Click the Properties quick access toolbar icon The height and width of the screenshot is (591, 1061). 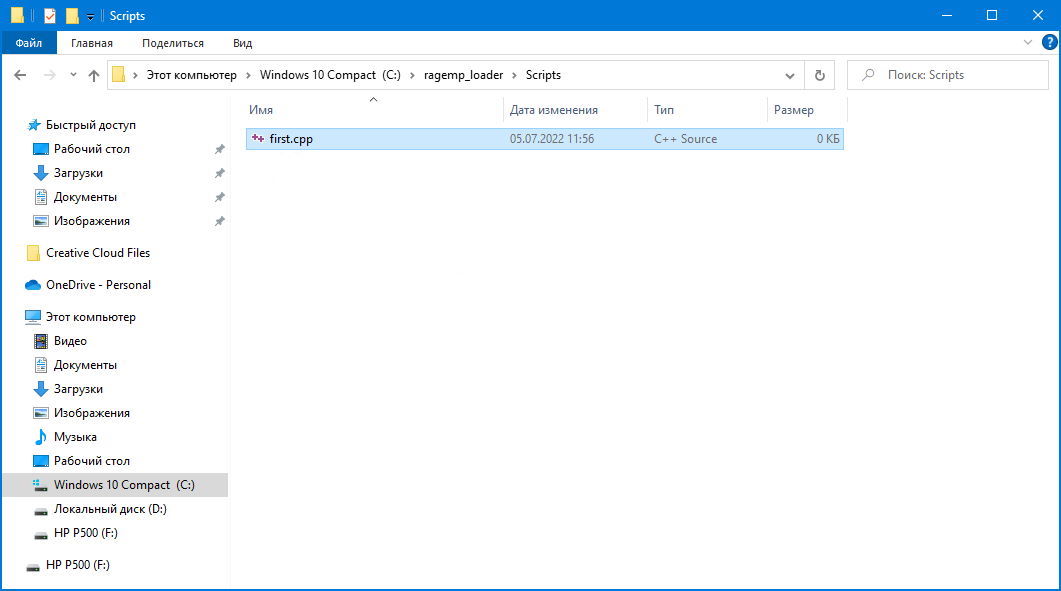point(50,16)
